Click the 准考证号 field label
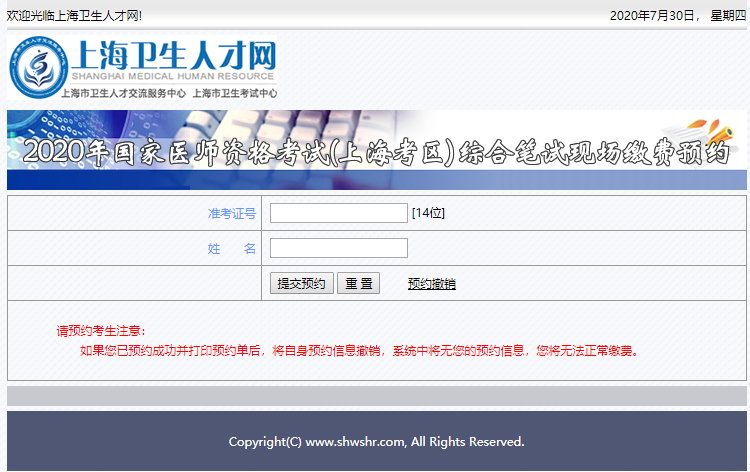 (231, 213)
